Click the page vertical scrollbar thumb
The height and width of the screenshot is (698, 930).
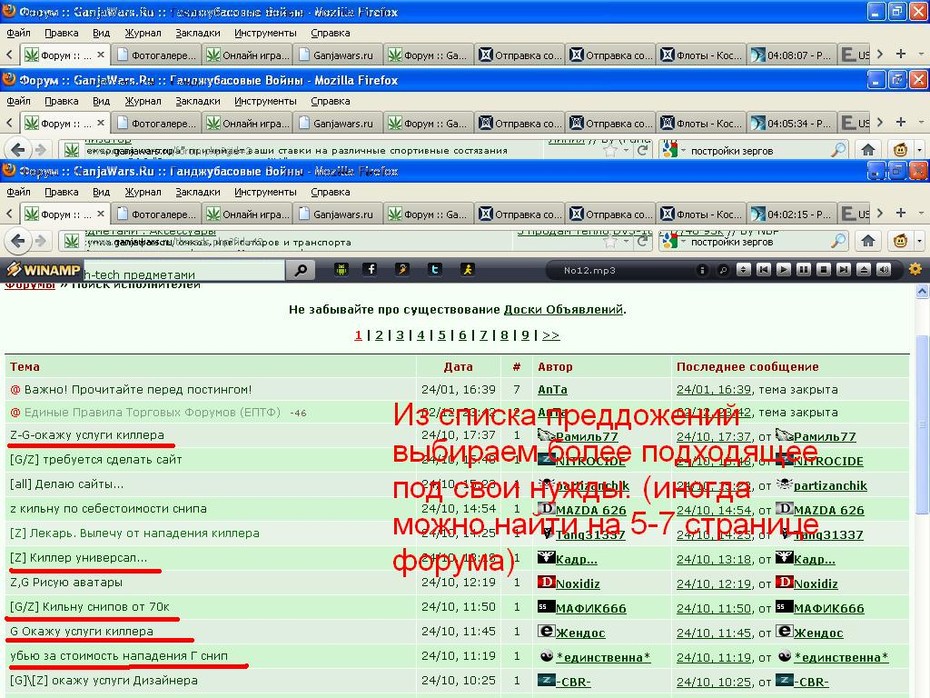[922, 424]
